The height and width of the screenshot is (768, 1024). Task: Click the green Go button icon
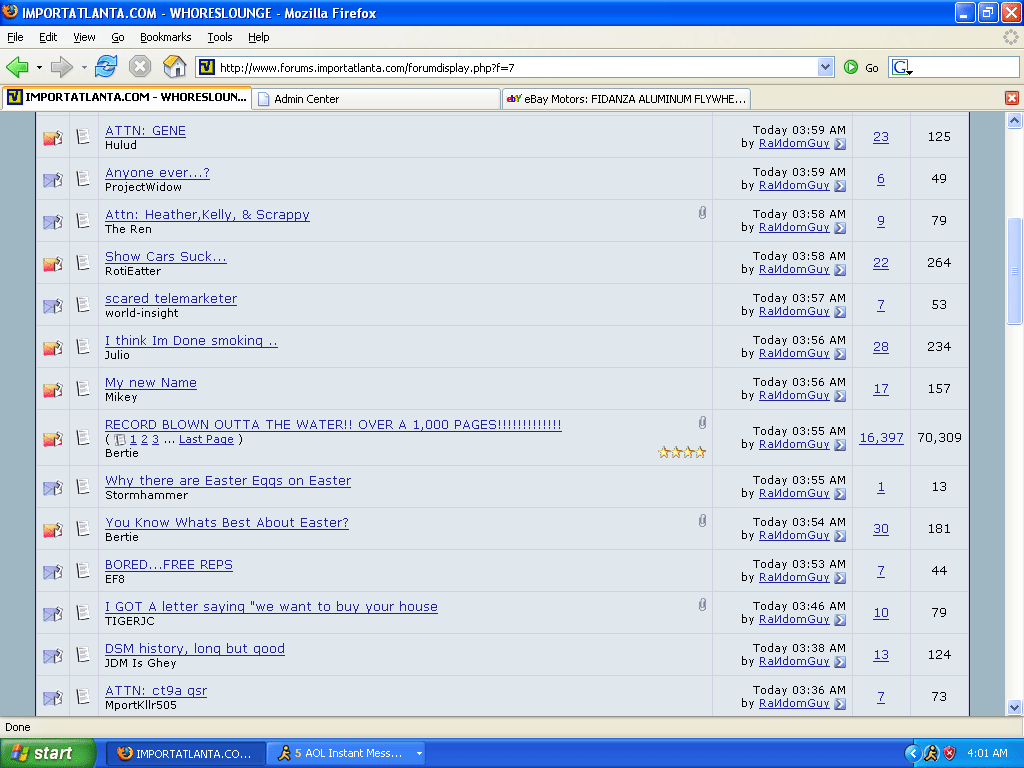[x=851, y=67]
